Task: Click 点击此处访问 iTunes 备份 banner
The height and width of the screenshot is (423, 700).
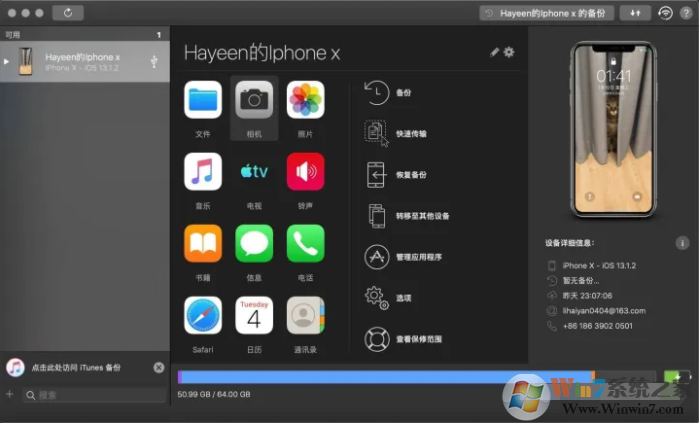Action: pos(76,368)
